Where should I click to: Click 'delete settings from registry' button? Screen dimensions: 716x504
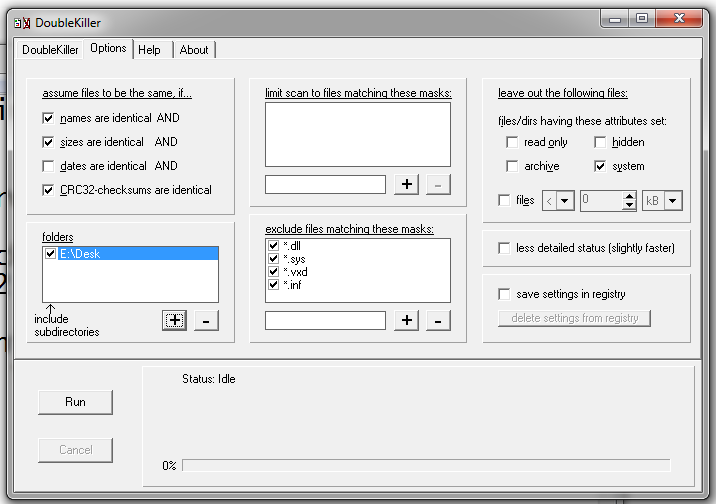574,318
